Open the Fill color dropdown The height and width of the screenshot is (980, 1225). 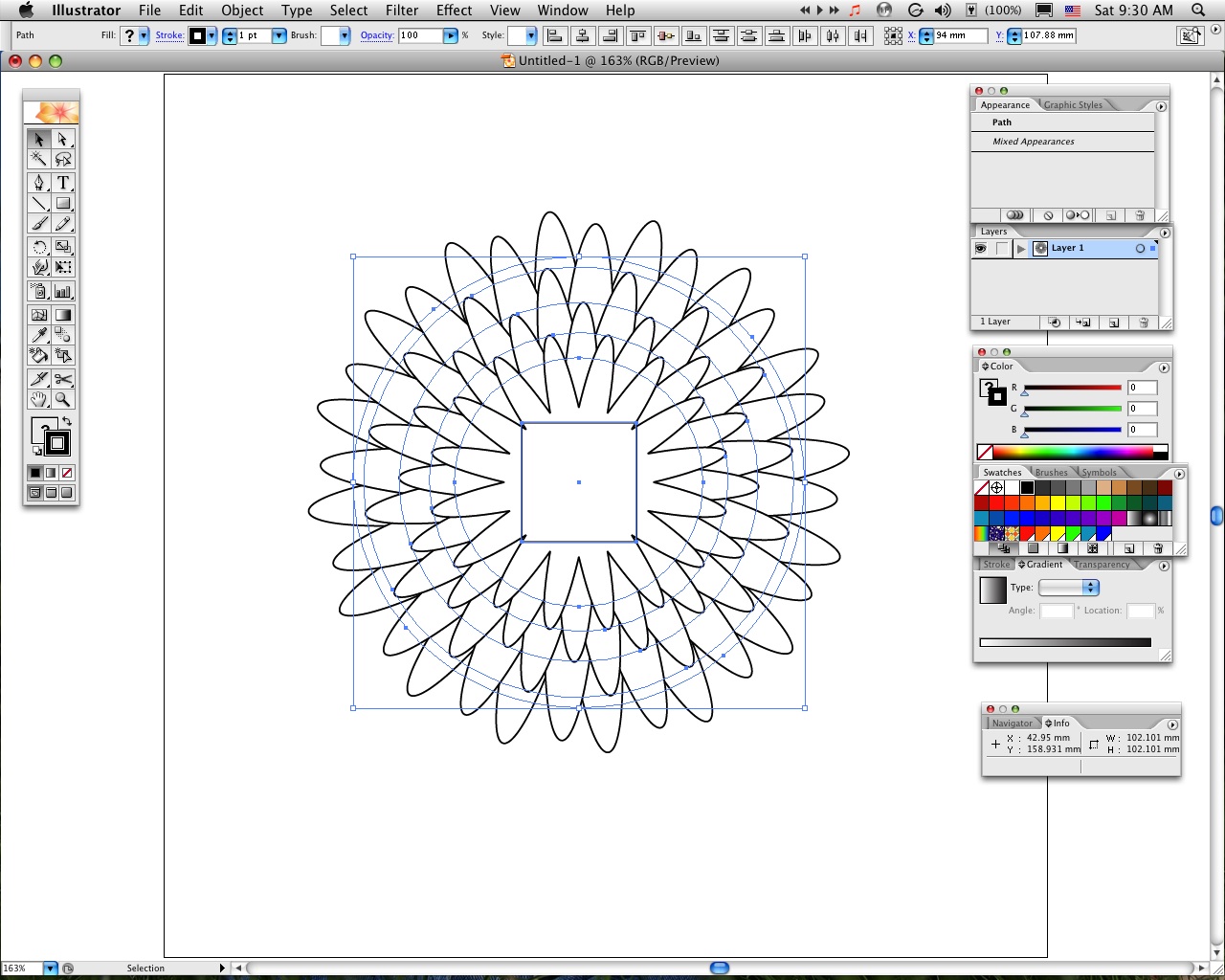tap(144, 35)
